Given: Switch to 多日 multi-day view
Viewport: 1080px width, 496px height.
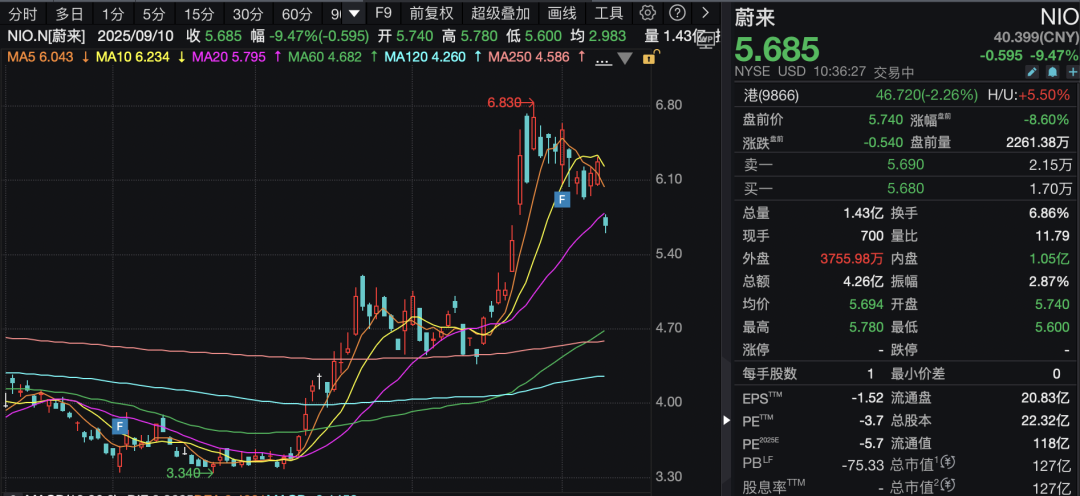Looking at the screenshot, I should pyautogui.click(x=69, y=13).
